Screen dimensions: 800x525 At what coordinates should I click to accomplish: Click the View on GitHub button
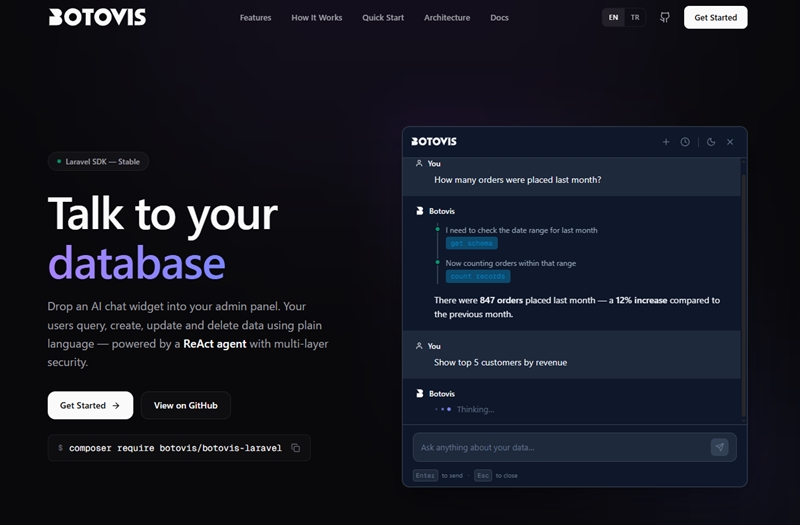tap(186, 405)
